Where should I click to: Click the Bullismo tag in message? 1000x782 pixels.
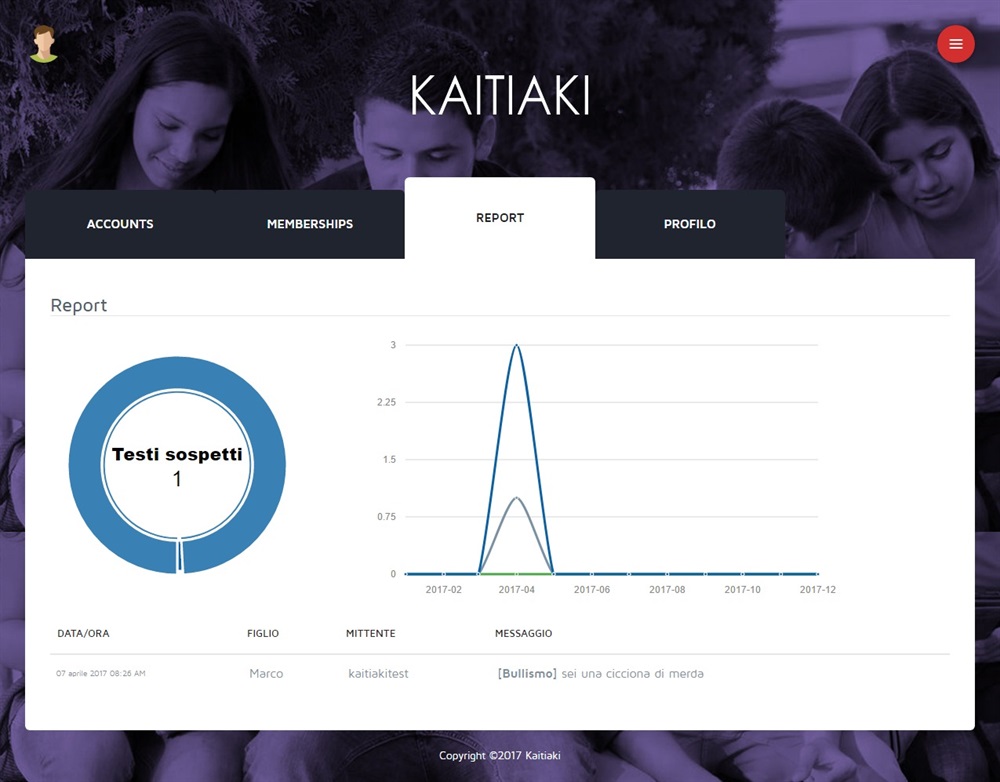point(527,674)
